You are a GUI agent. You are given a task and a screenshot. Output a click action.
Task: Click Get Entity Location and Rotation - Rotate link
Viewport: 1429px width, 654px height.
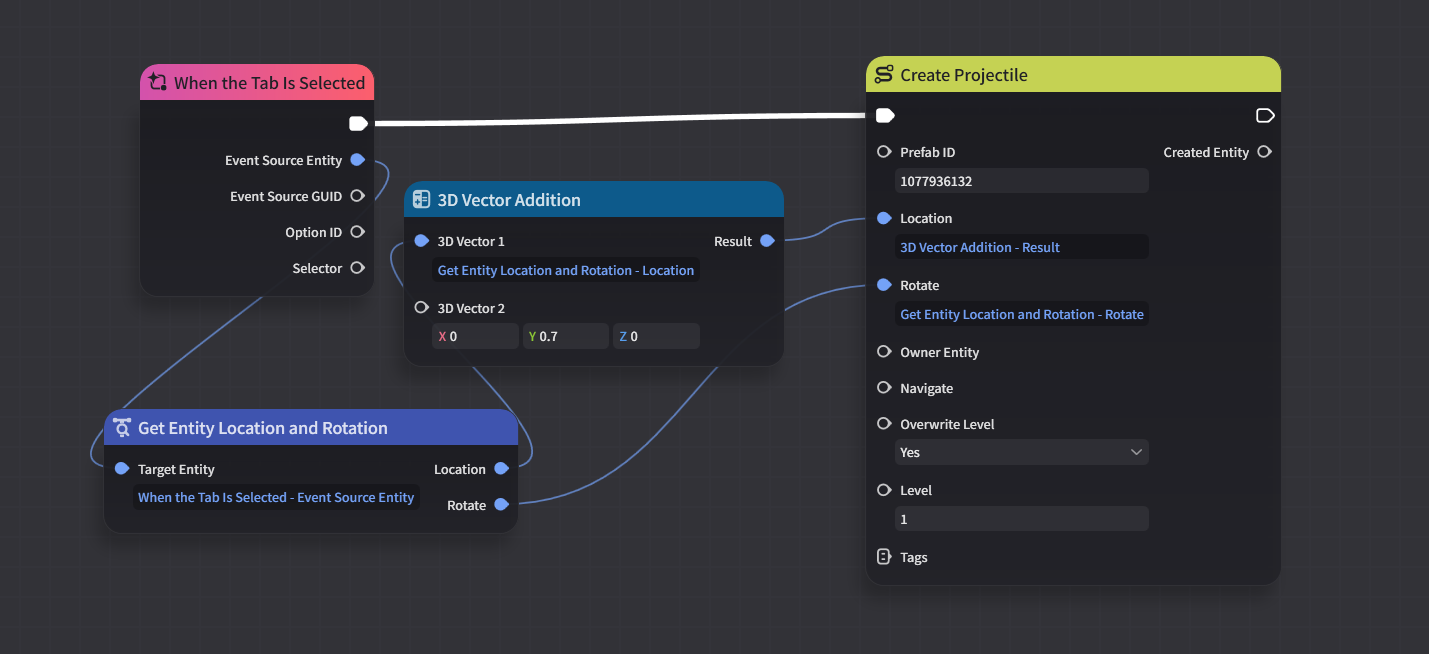(1022, 314)
